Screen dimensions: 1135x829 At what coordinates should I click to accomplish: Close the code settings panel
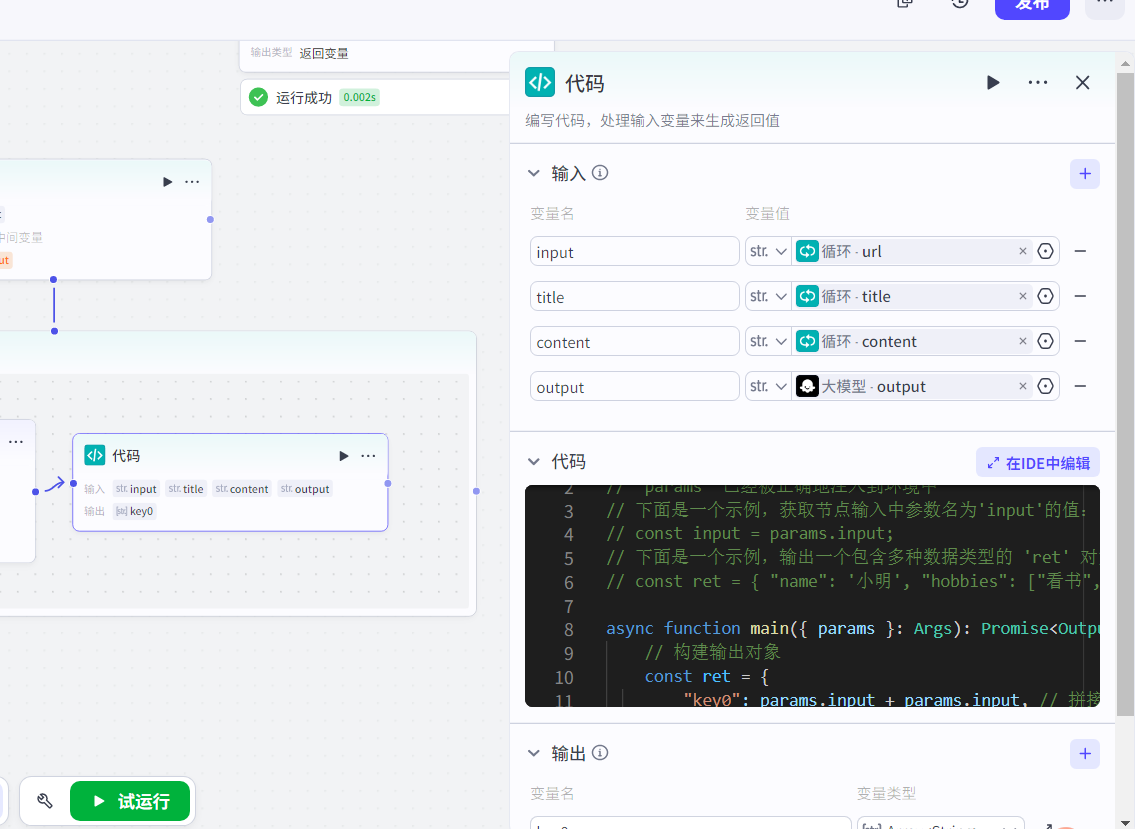pos(1082,83)
